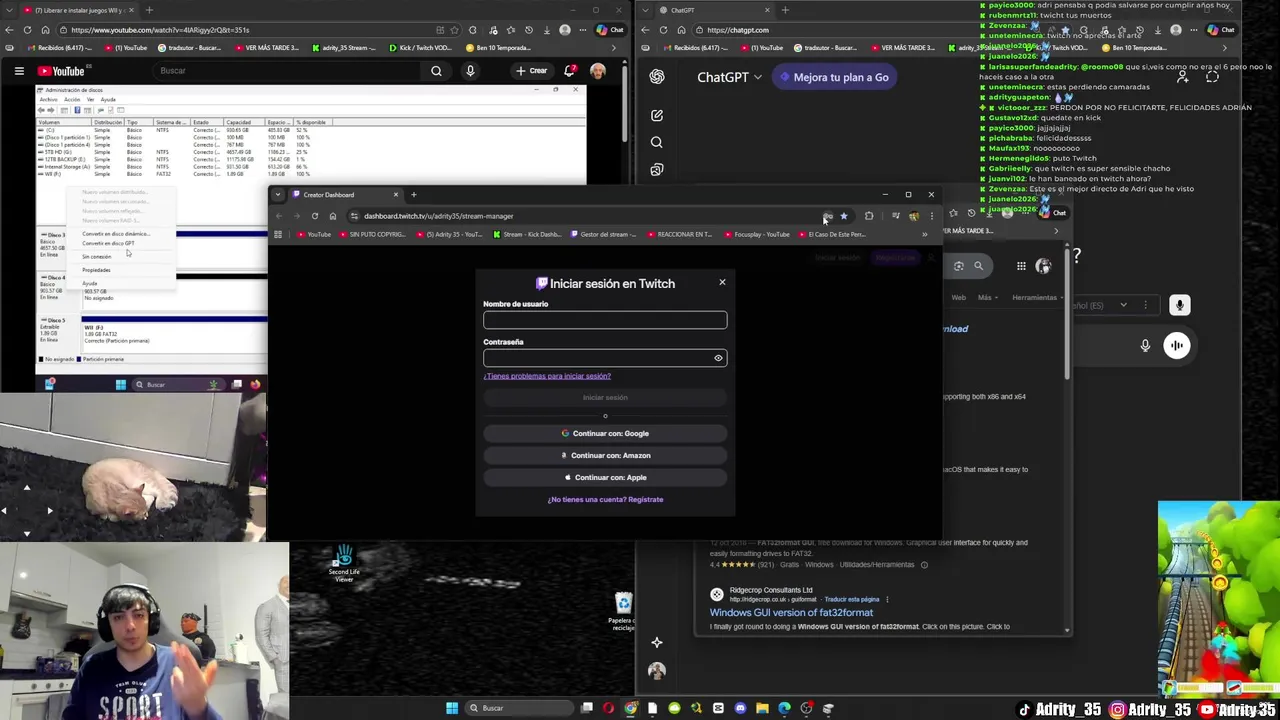Click Continuar con: Amazon
The height and width of the screenshot is (720, 1280).
point(605,455)
